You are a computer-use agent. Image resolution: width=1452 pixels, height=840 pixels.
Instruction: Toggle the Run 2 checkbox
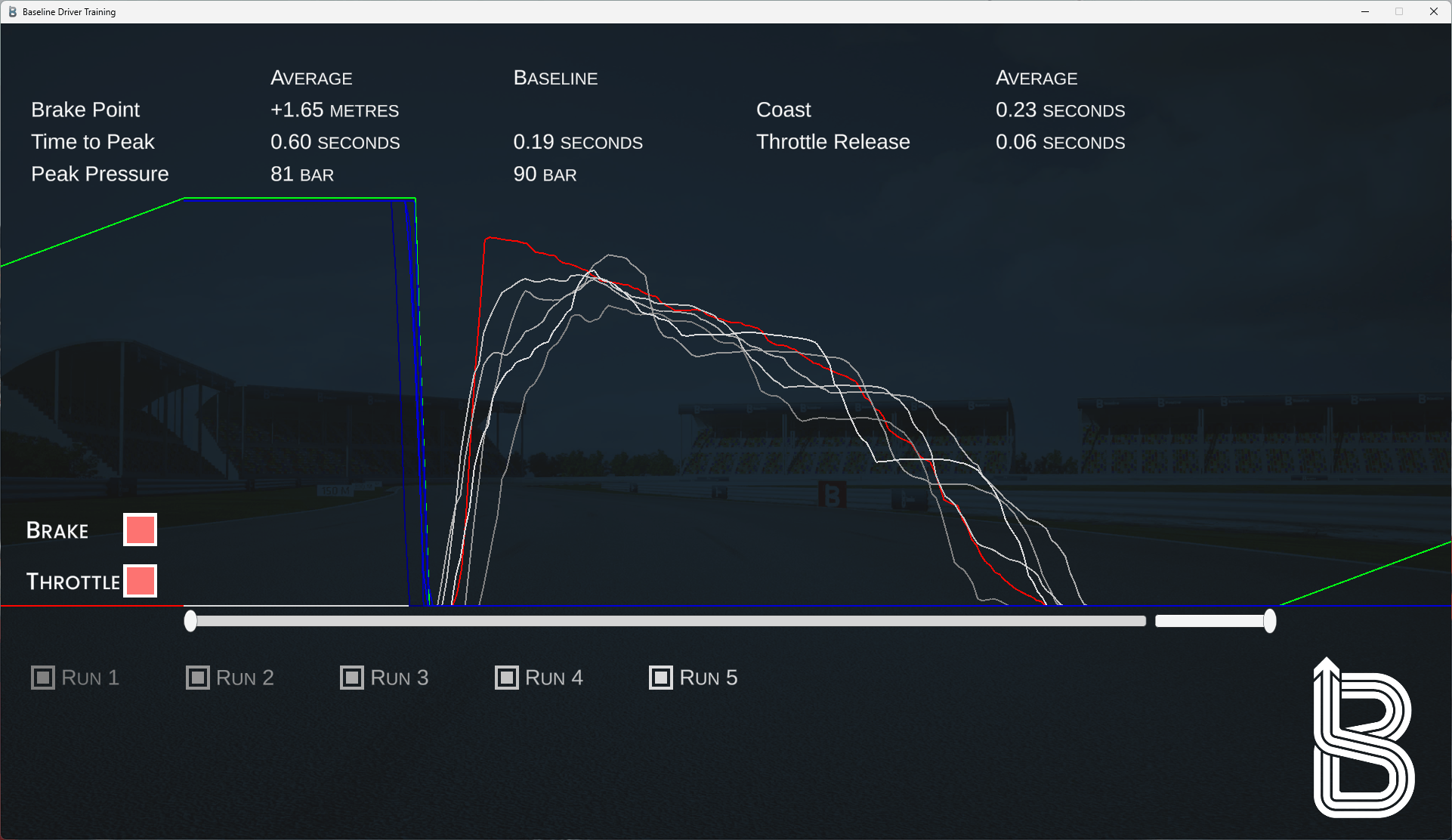coord(198,678)
